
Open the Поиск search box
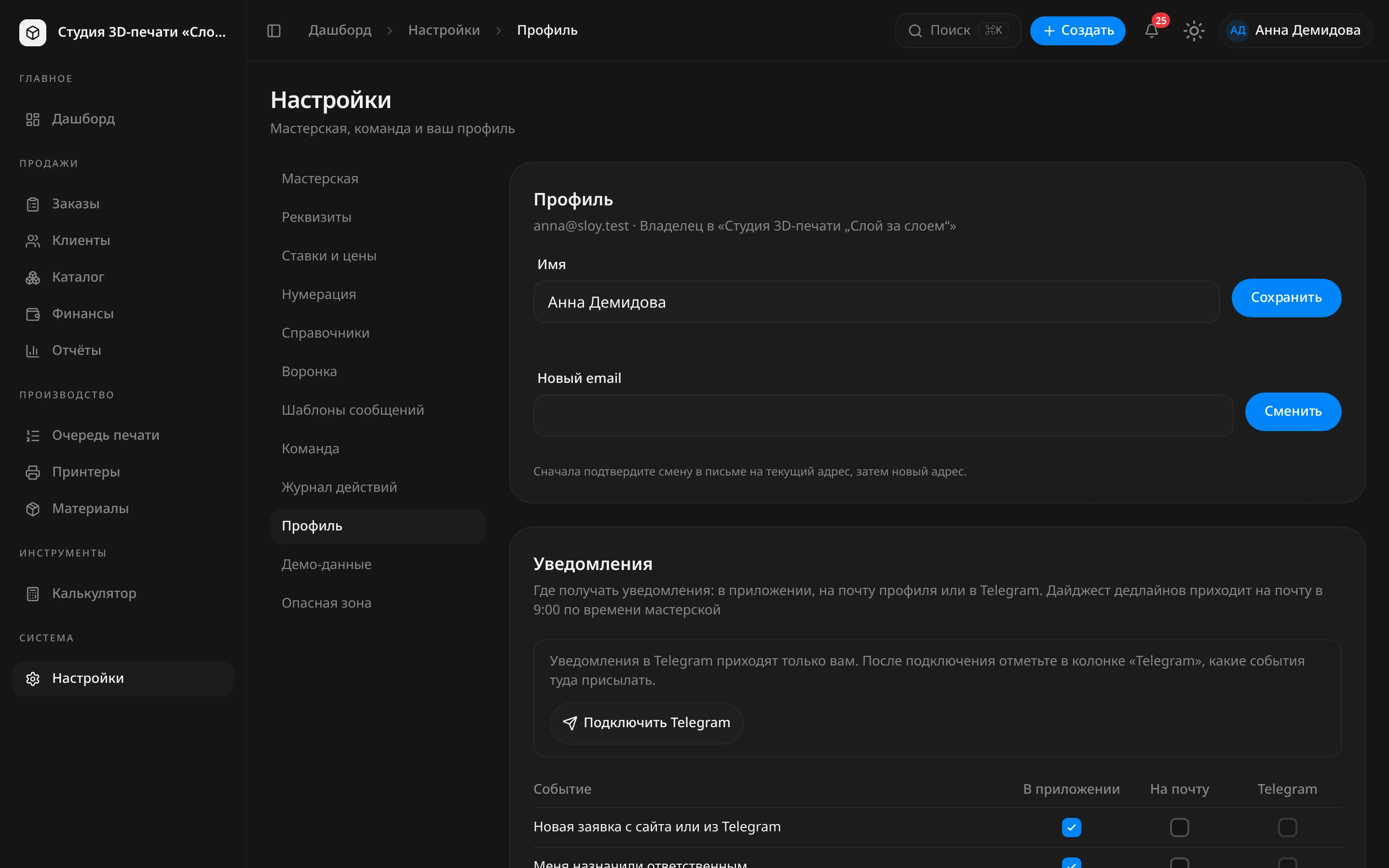pyautogui.click(x=958, y=30)
